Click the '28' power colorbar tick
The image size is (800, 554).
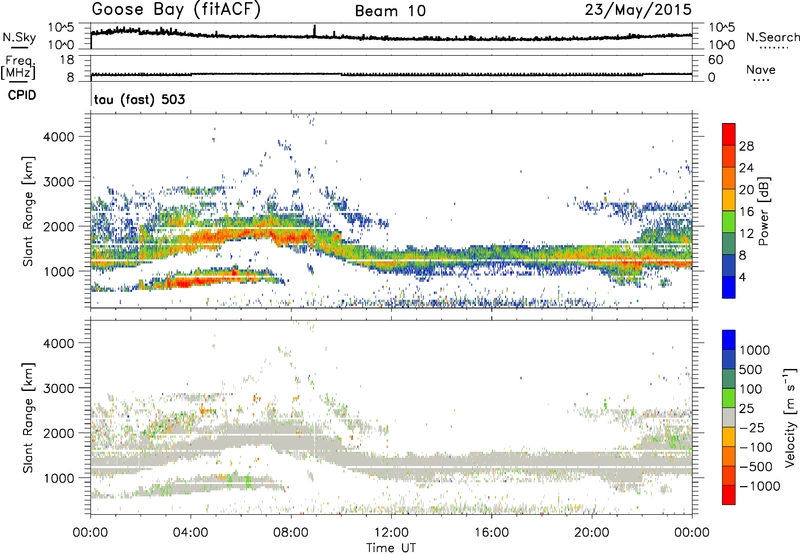pos(746,146)
